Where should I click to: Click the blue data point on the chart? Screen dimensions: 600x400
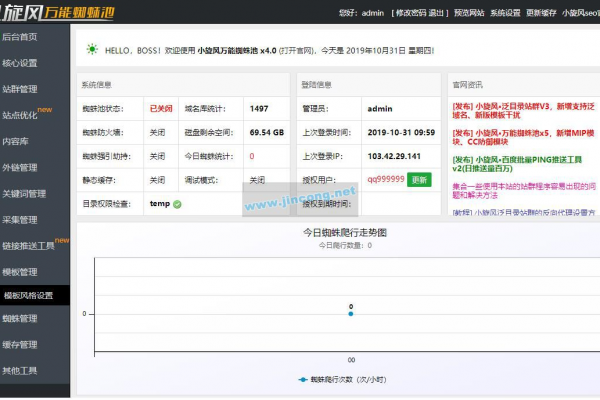[351, 314]
